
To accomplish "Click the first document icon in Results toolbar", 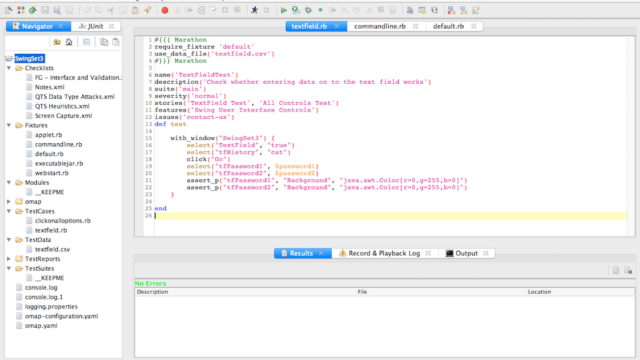I will coord(616,270).
